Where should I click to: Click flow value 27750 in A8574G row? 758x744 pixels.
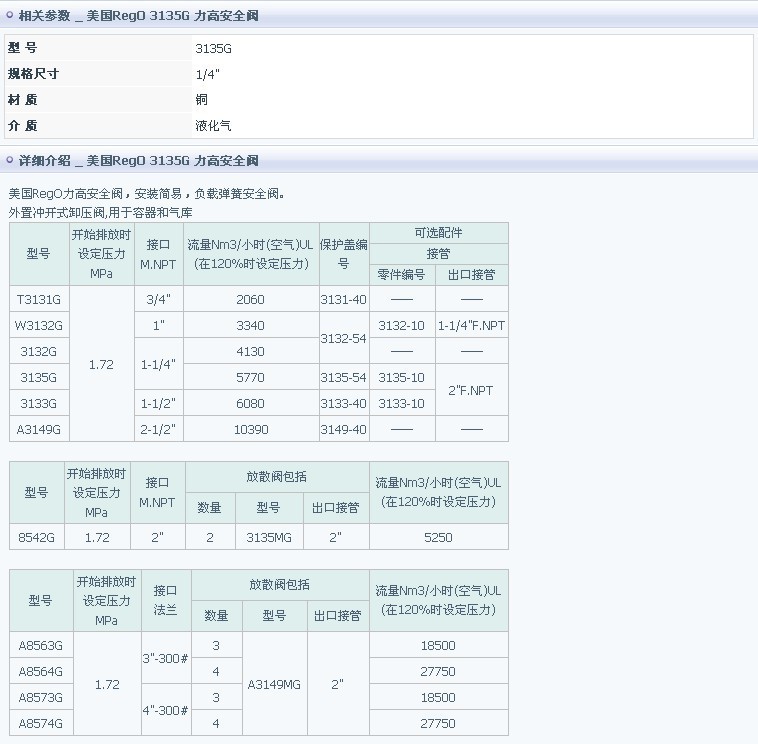point(438,723)
